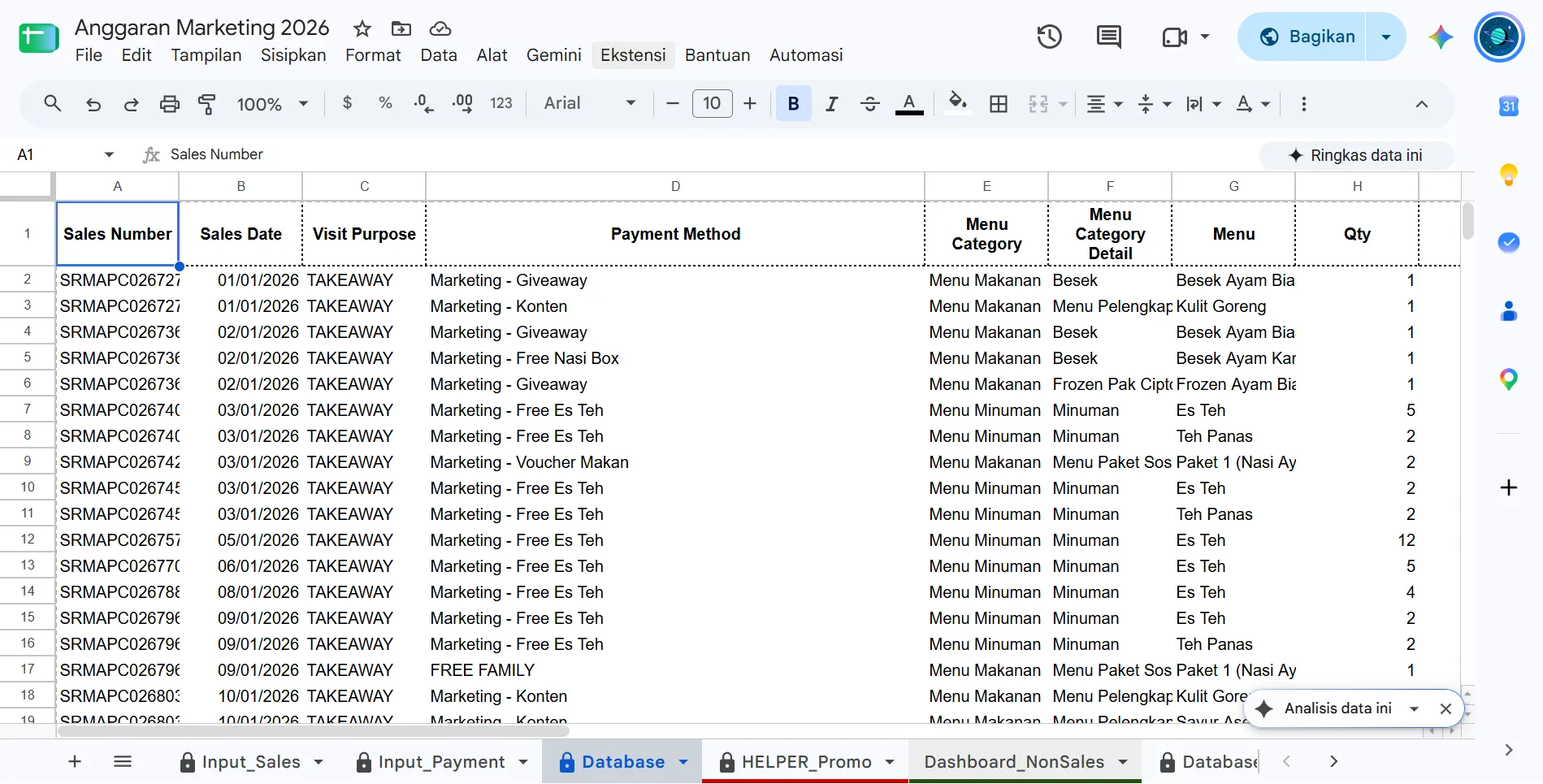Click the redo icon in toolbar
This screenshot has width=1543, height=784.
click(131, 104)
